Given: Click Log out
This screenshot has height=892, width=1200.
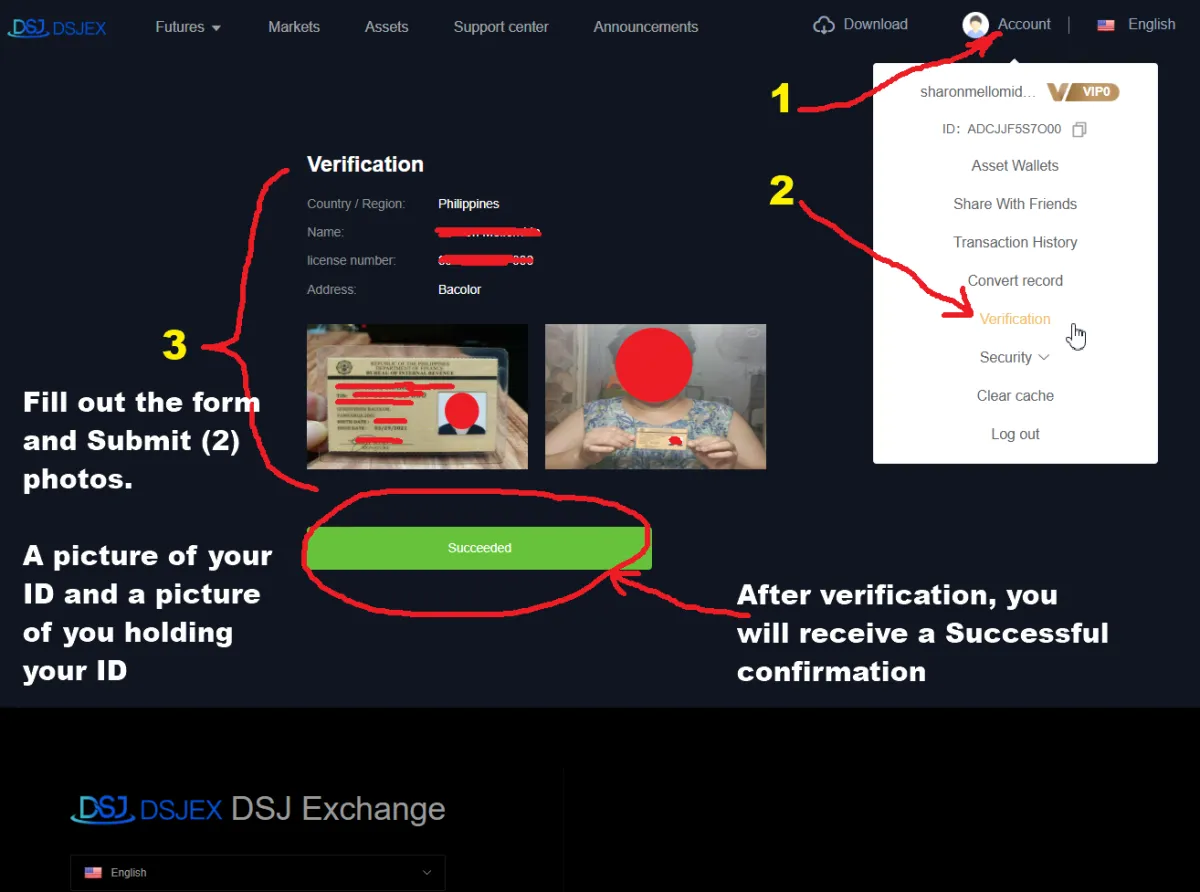Looking at the screenshot, I should 1015,434.
